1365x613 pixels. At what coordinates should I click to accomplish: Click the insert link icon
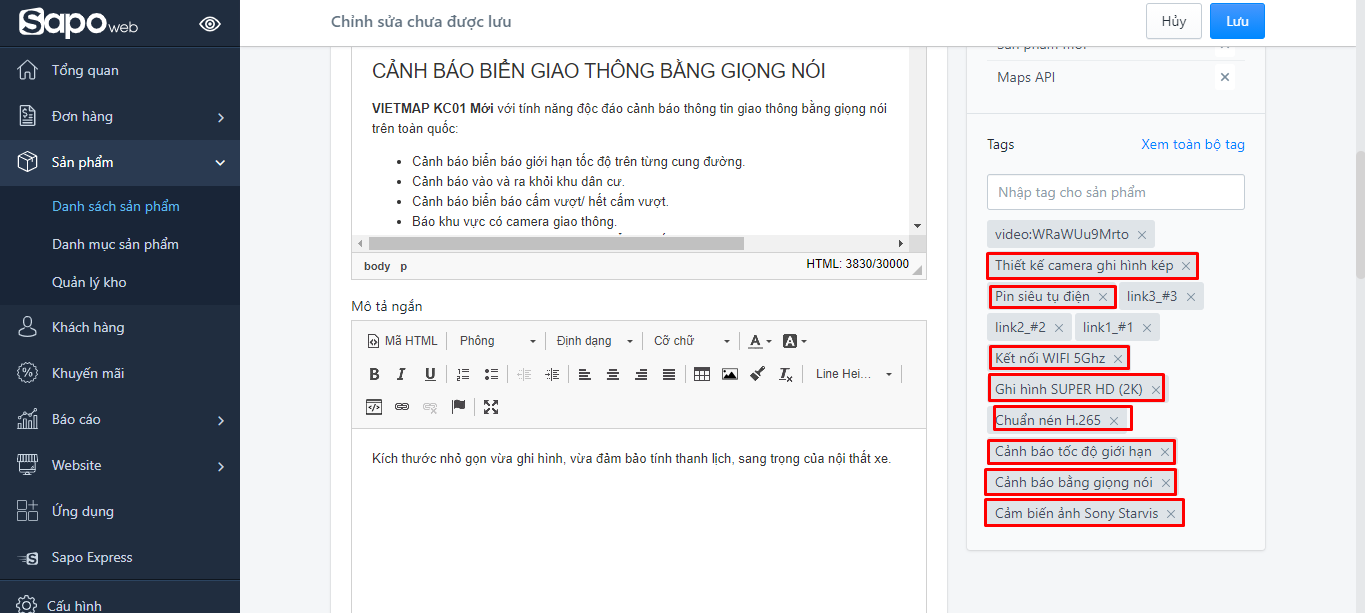coord(402,407)
